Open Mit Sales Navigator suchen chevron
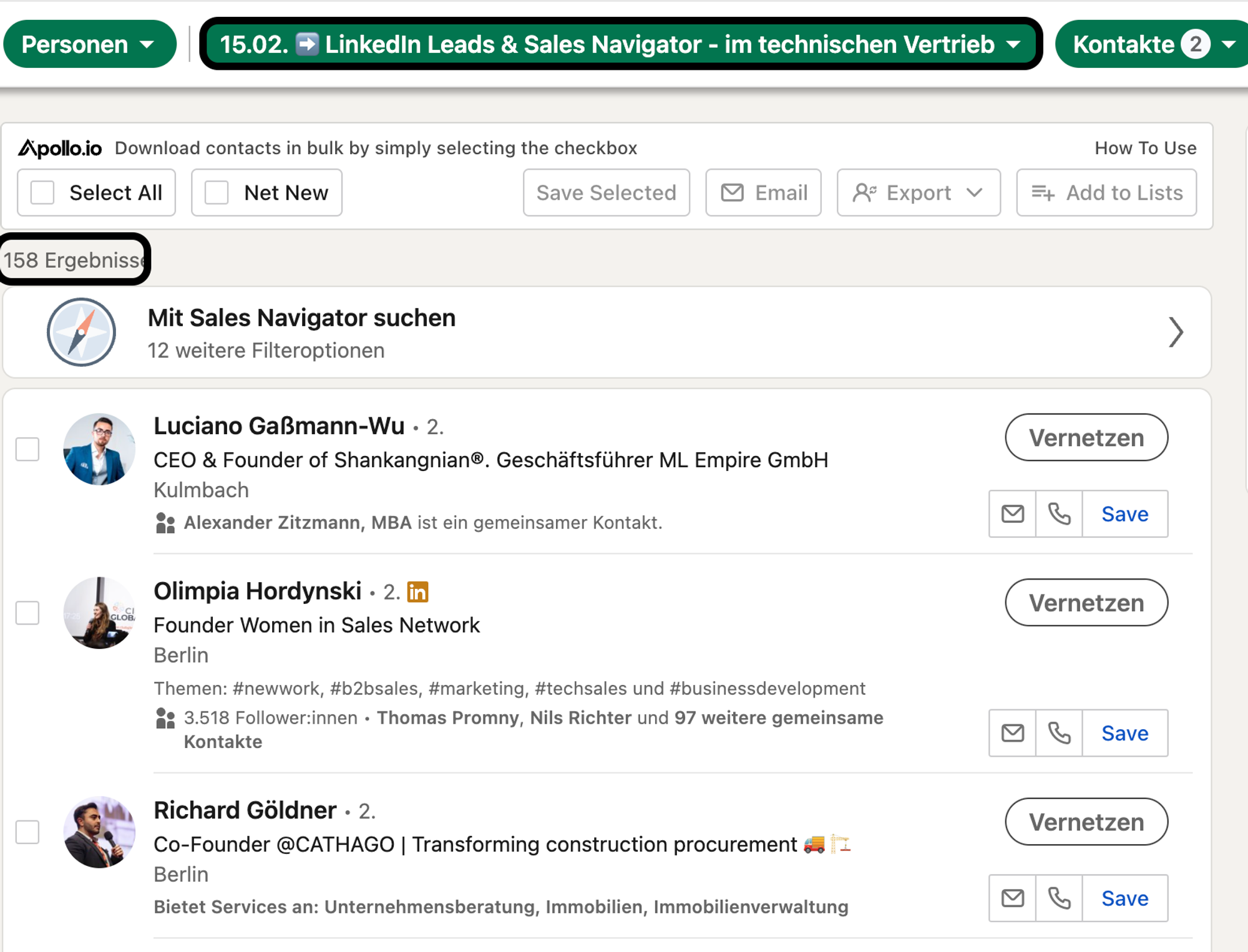 1176,332
